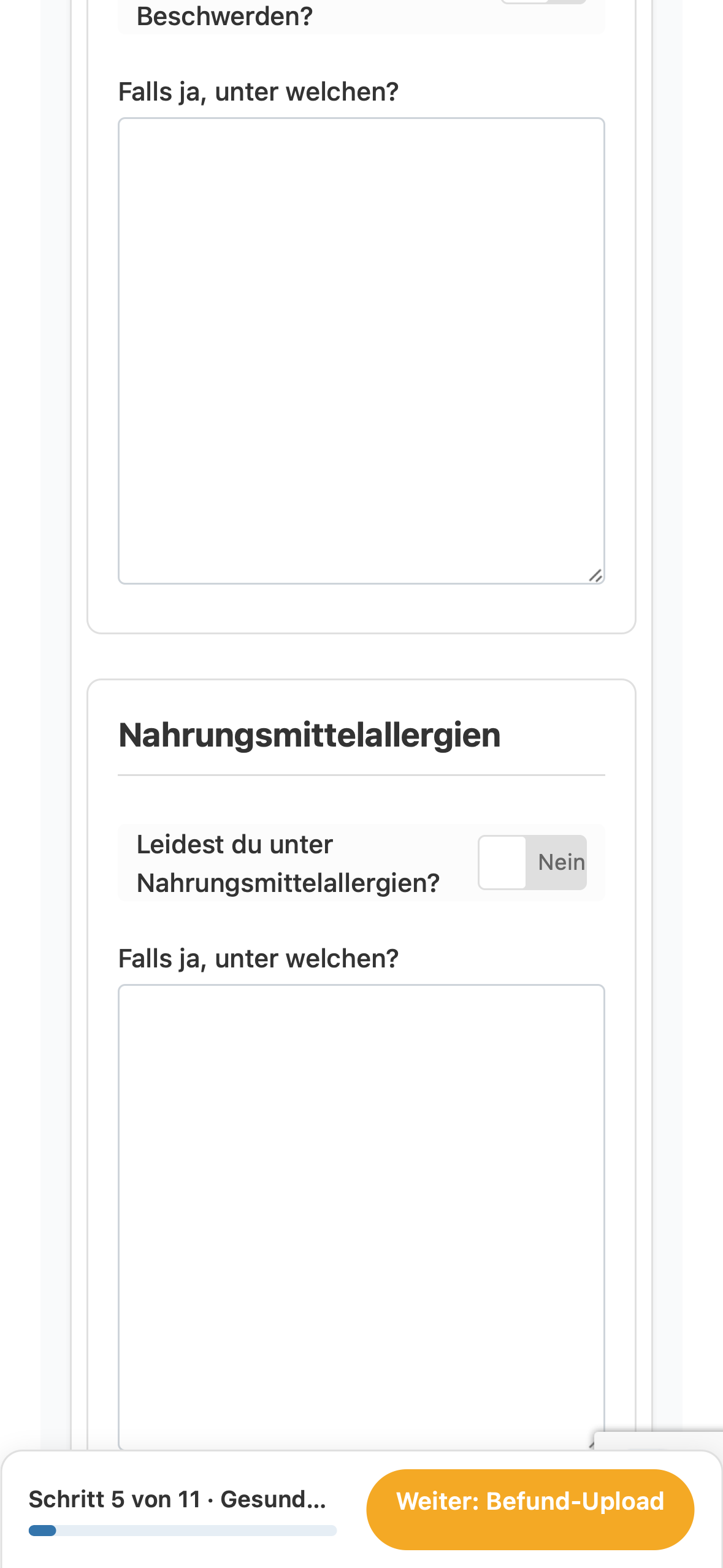Image resolution: width=723 pixels, height=1568 pixels.
Task: Click the reCAPTCHA badge at the screen edge
Action: click(x=659, y=1441)
